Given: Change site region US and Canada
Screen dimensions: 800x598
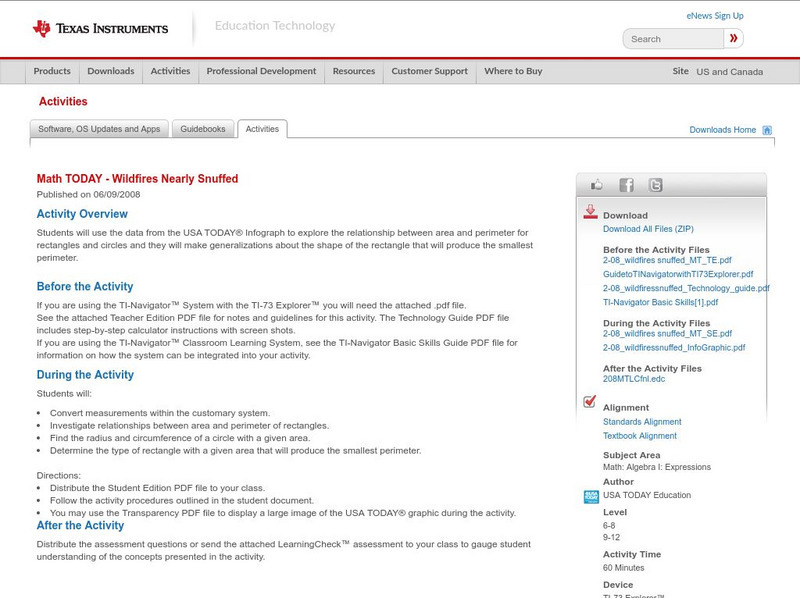Looking at the screenshot, I should click(x=730, y=72).
